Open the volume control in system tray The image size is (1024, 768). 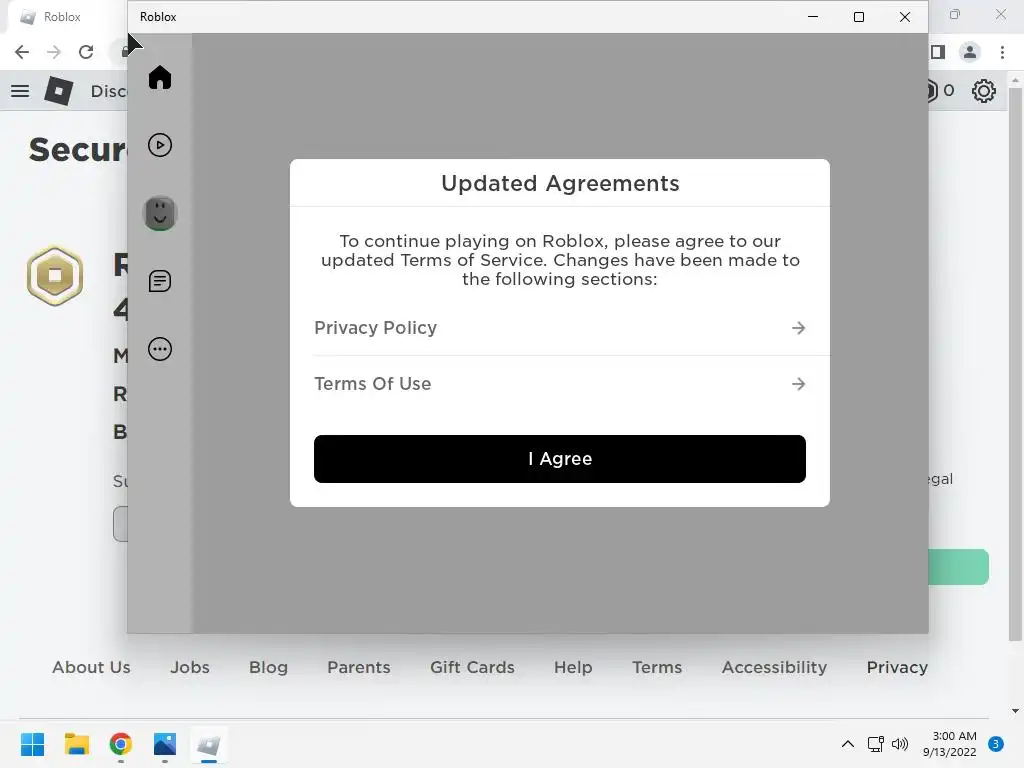point(900,744)
